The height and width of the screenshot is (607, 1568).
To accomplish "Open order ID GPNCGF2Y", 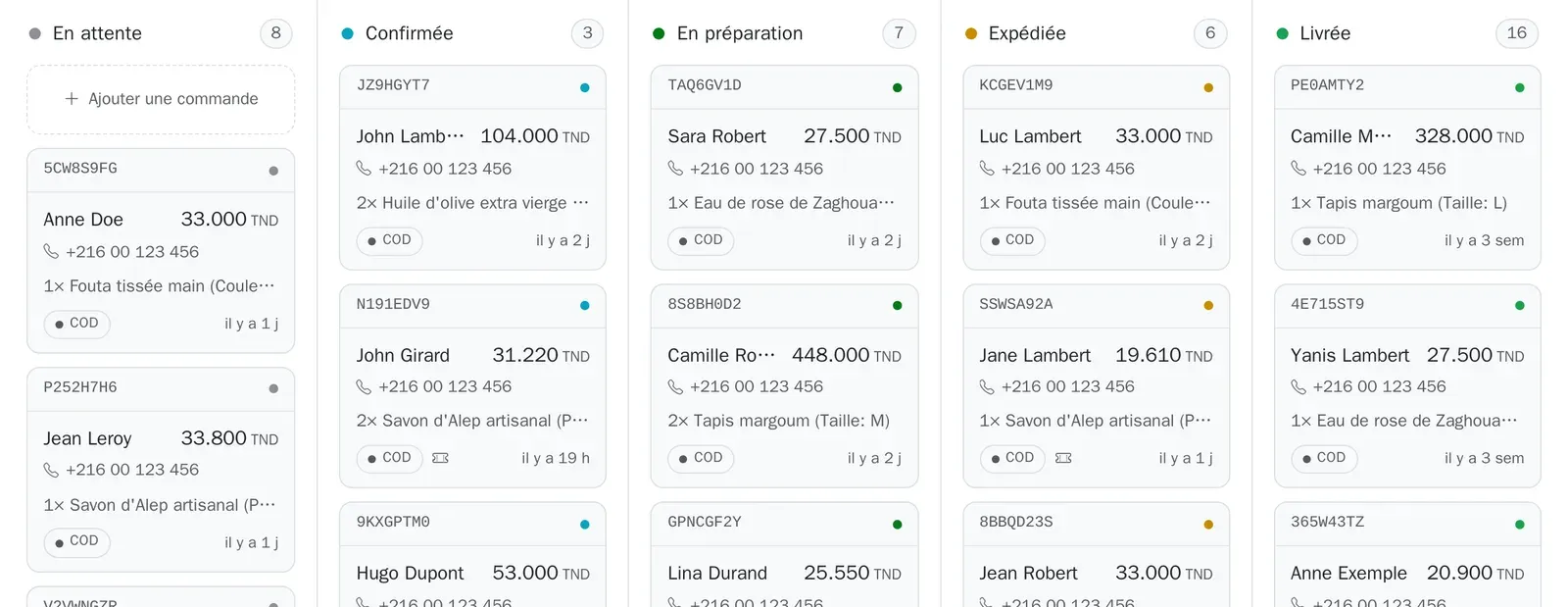I will [705, 522].
